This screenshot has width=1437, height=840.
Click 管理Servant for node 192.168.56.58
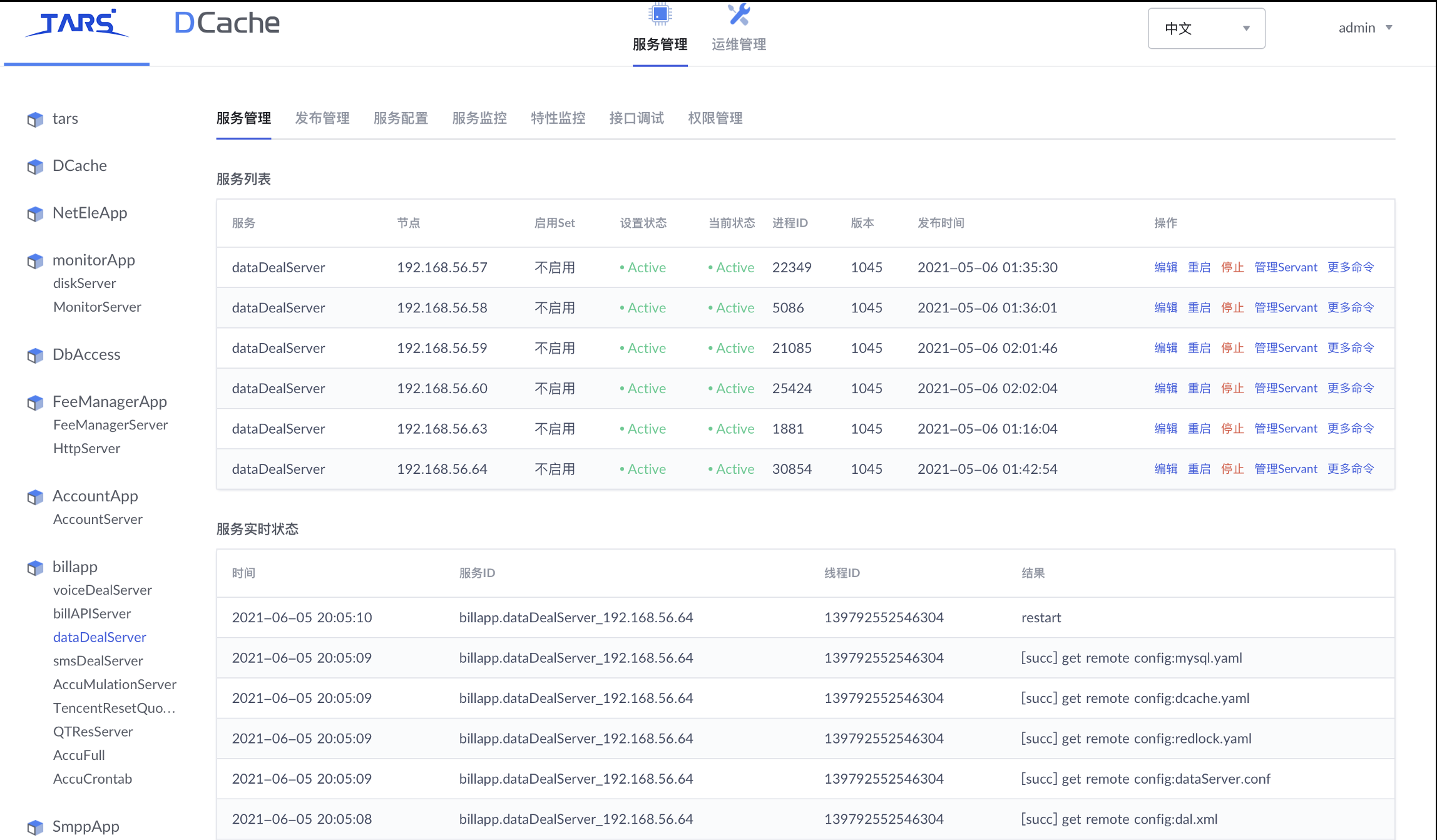tap(1286, 307)
